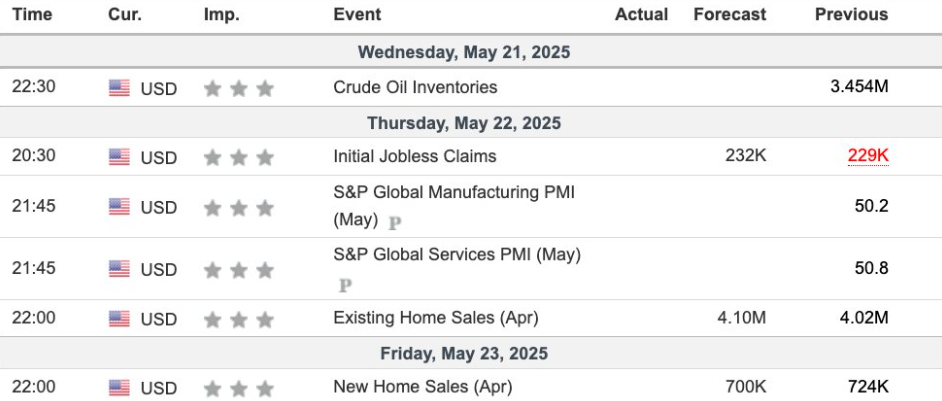942x401 pixels.
Task: Click the importance stars for Existing Home Sales
Action: pos(238,319)
